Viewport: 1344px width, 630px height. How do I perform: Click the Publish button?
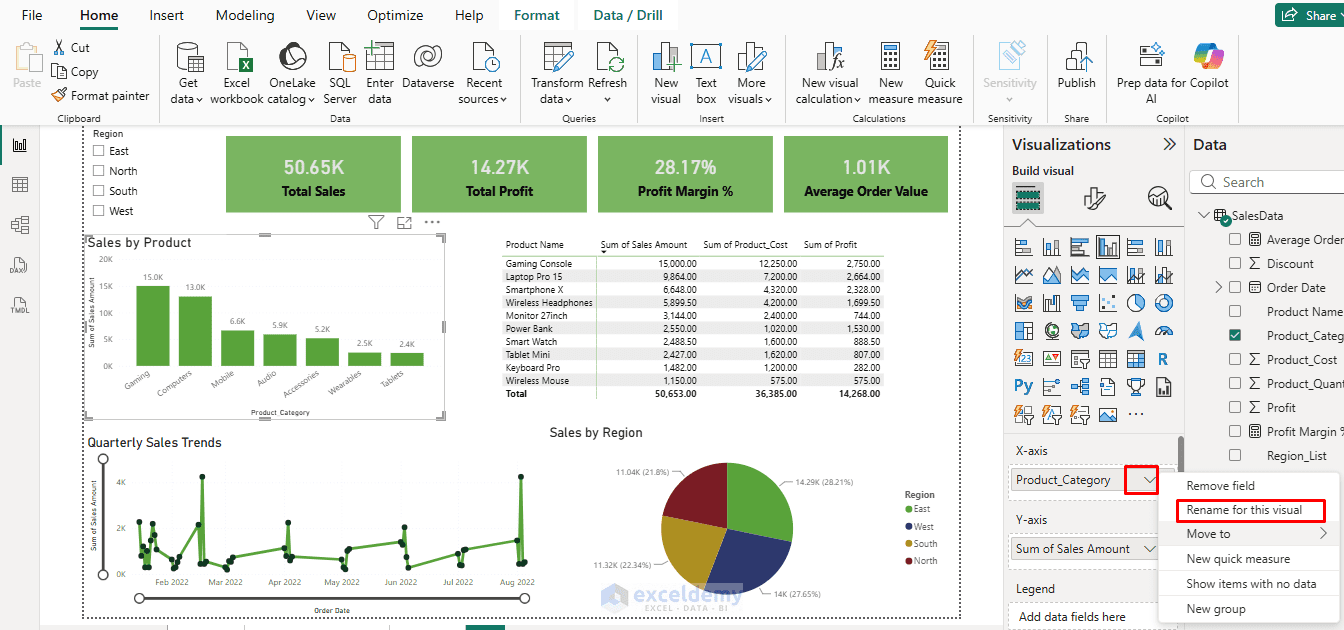click(1076, 67)
